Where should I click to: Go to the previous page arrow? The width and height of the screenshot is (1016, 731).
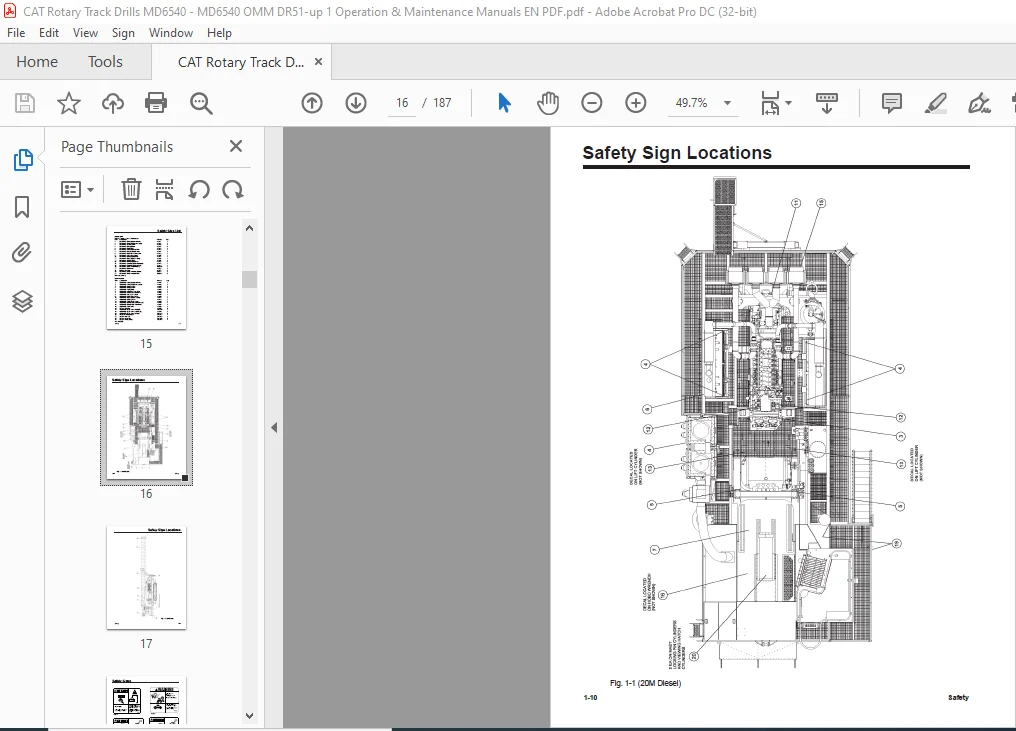click(312, 103)
